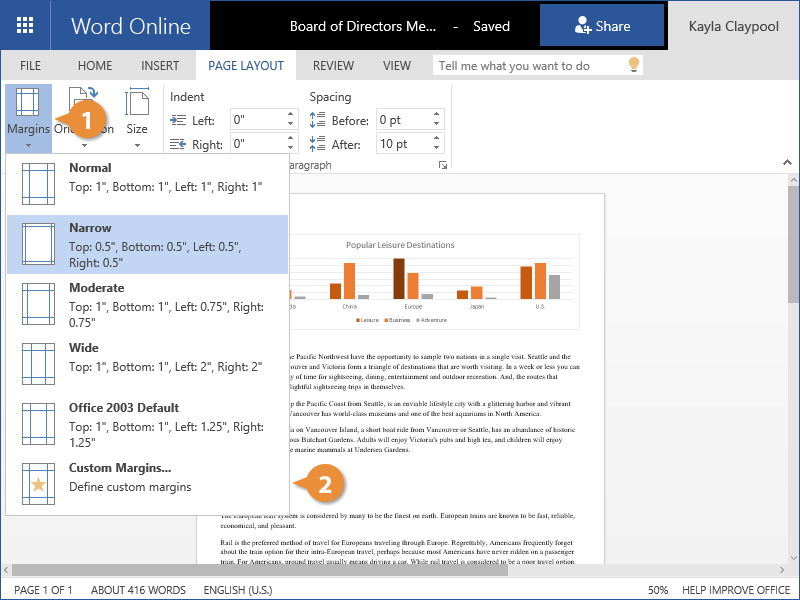Decrease the Spacing After value
Image resolution: width=800 pixels, height=600 pixels.
[x=437, y=149]
